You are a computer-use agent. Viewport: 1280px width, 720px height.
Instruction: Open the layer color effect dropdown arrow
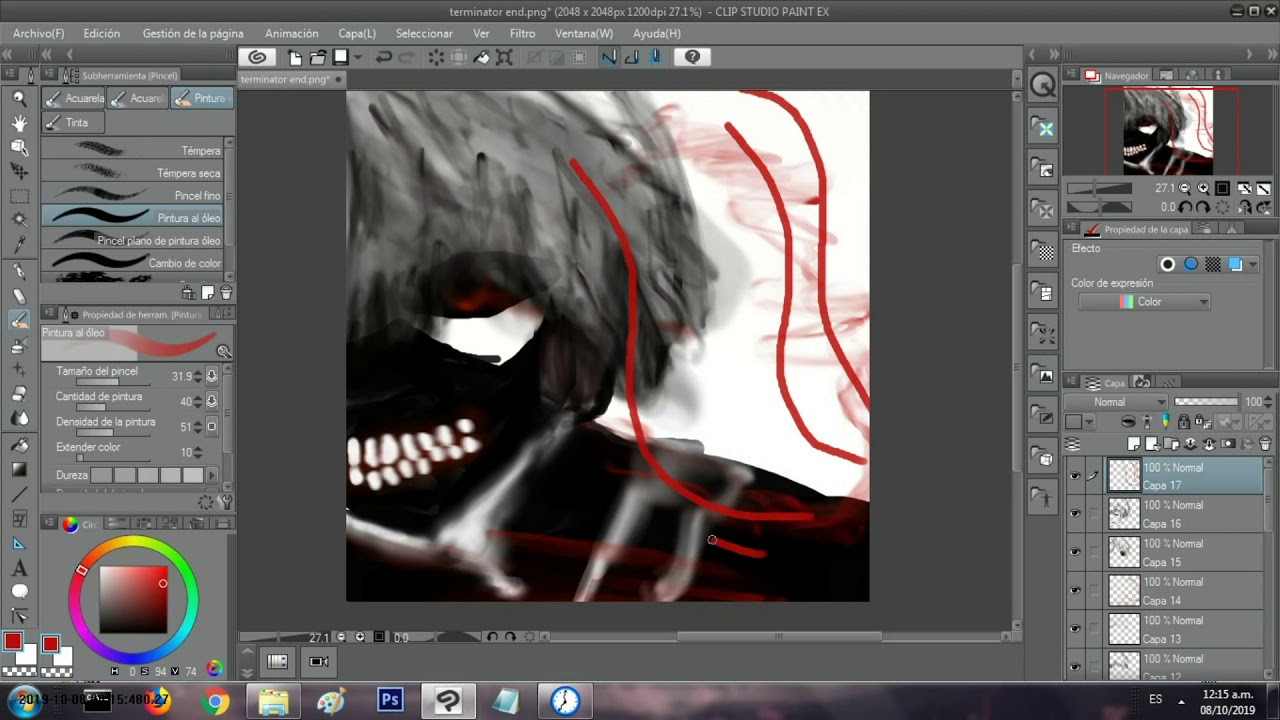[x=1253, y=264]
